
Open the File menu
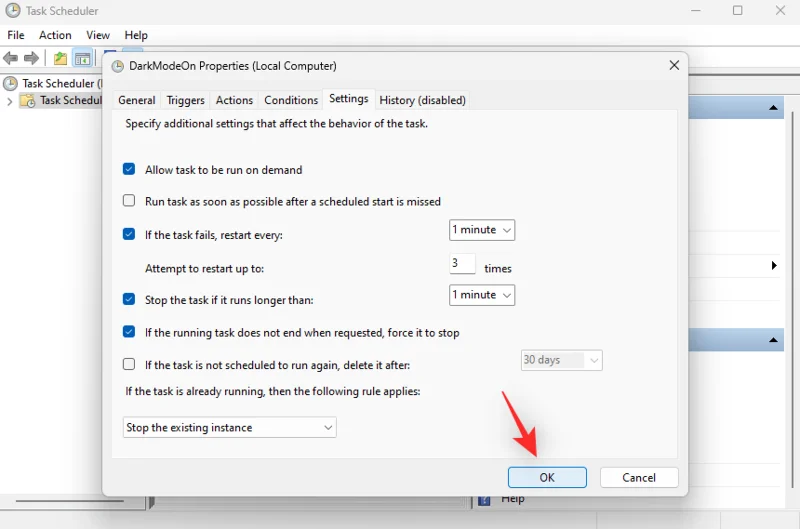click(16, 35)
